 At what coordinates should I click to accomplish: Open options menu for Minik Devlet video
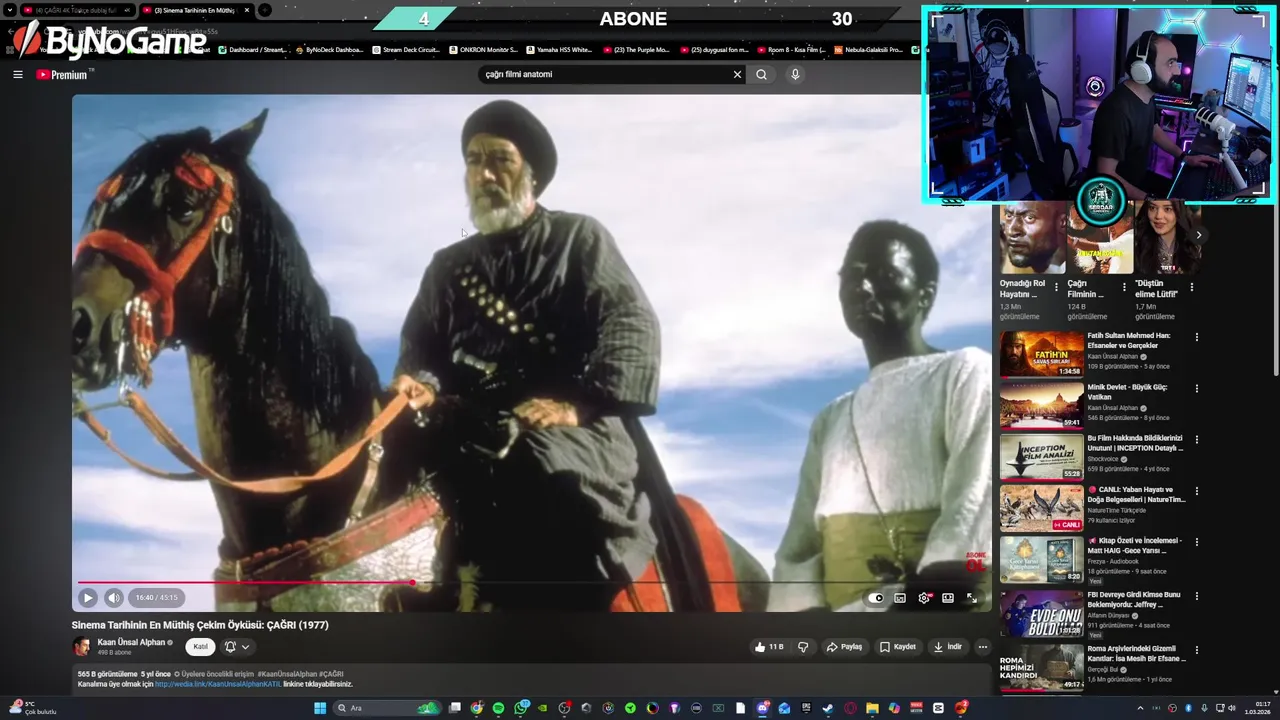coord(1196,388)
